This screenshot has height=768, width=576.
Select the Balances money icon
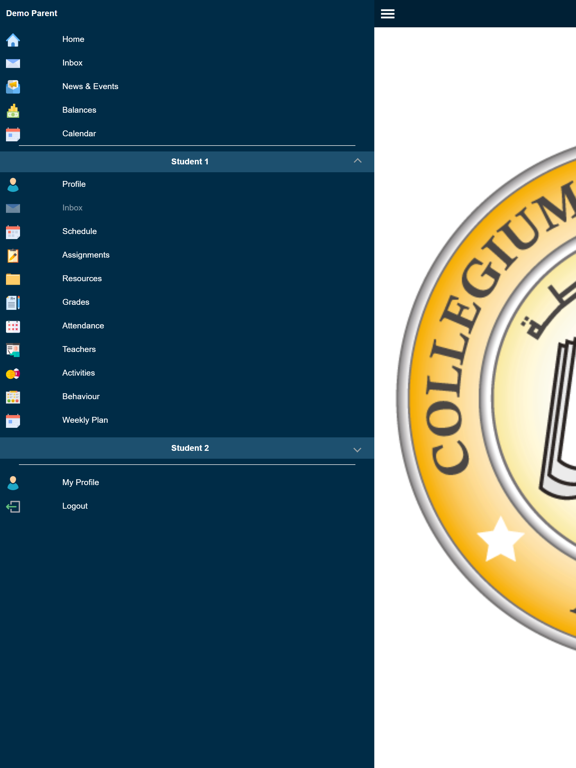(x=13, y=111)
